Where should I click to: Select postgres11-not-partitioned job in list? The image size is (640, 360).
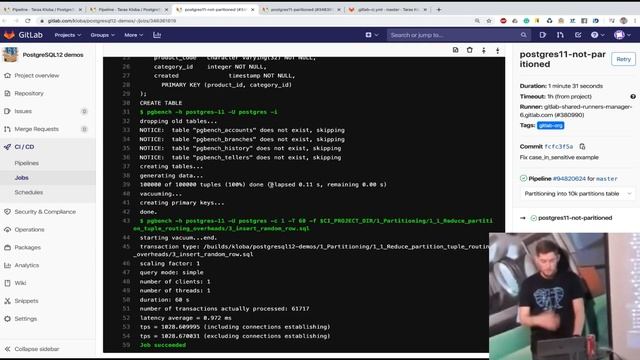(x=575, y=218)
